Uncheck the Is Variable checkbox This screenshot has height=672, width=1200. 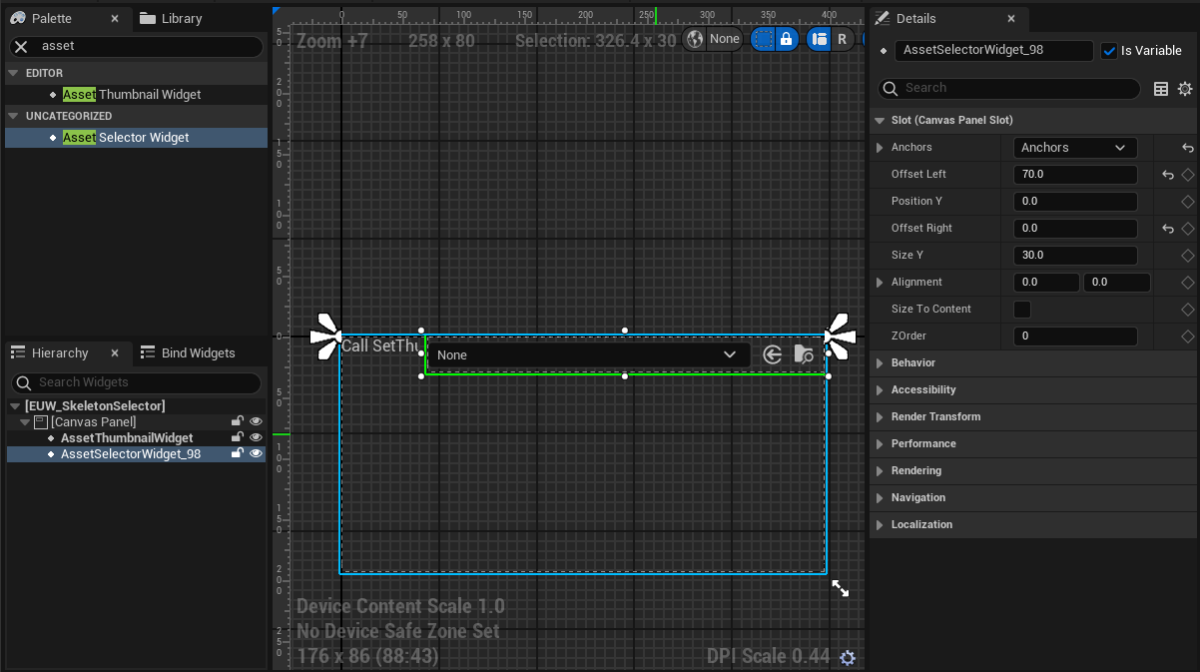pyautogui.click(x=1110, y=50)
